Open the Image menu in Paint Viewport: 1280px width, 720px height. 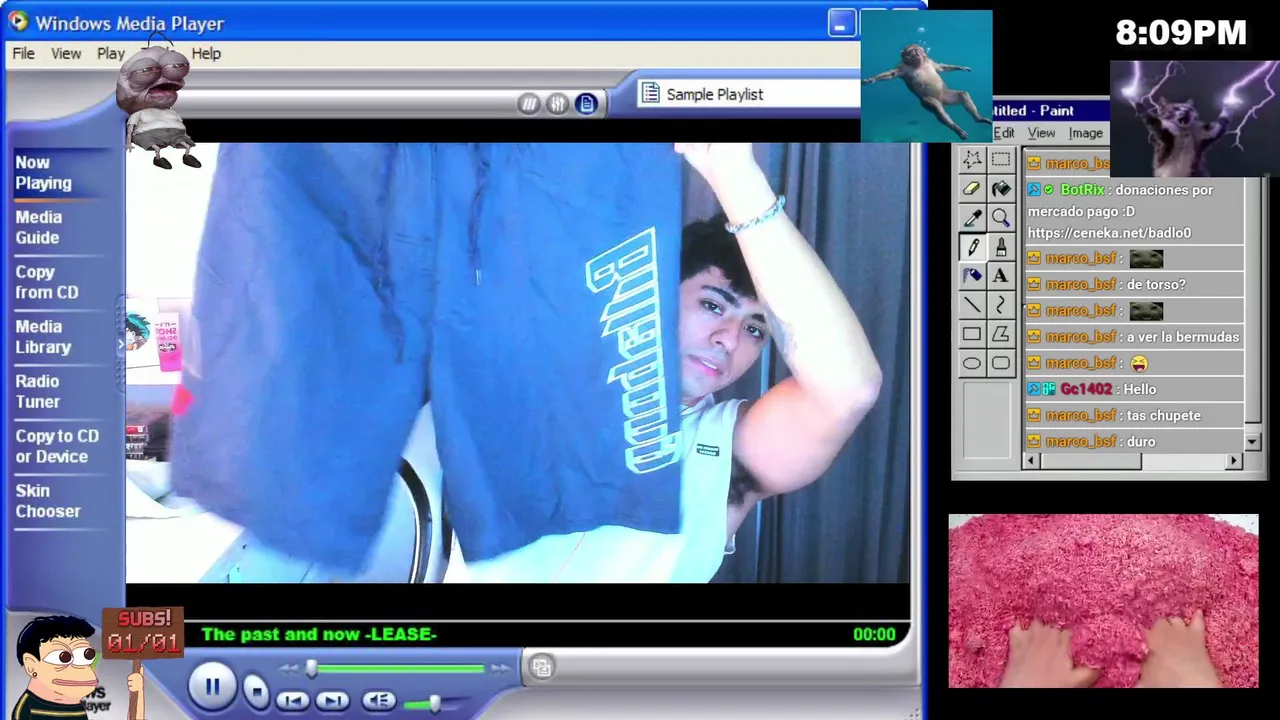click(x=1086, y=133)
